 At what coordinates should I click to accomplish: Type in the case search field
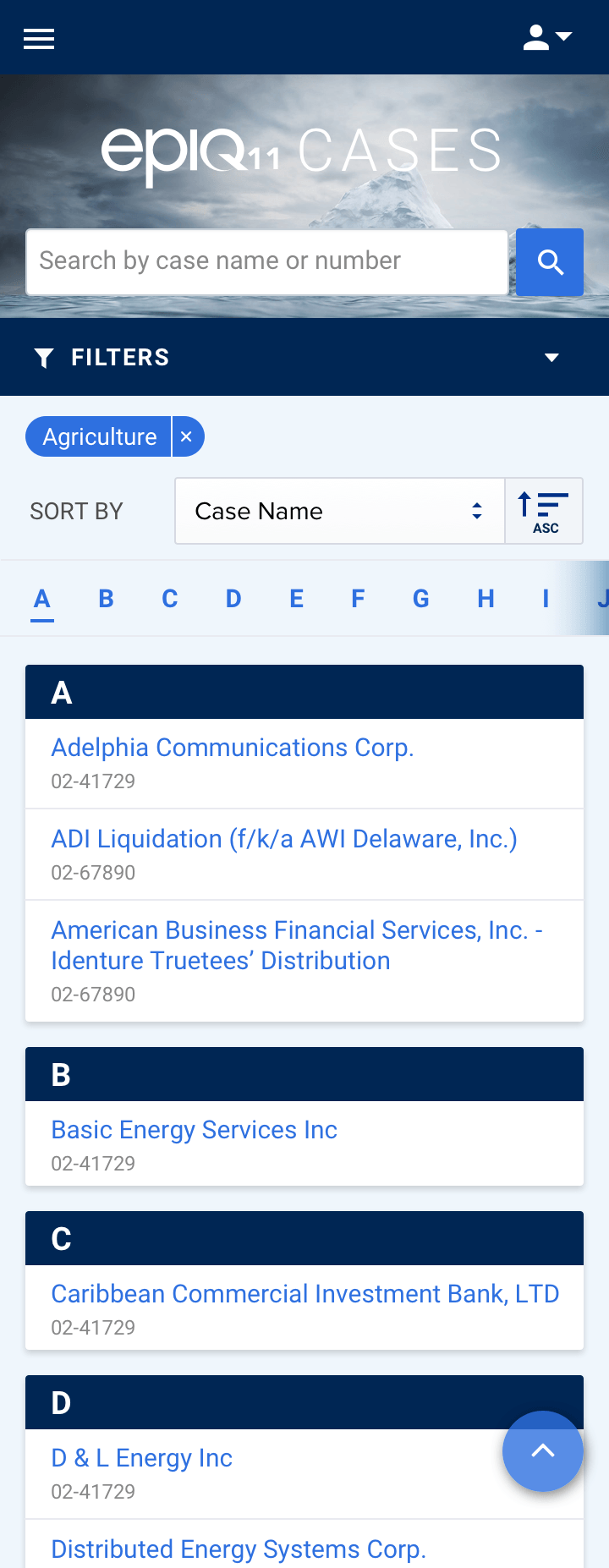[266, 262]
